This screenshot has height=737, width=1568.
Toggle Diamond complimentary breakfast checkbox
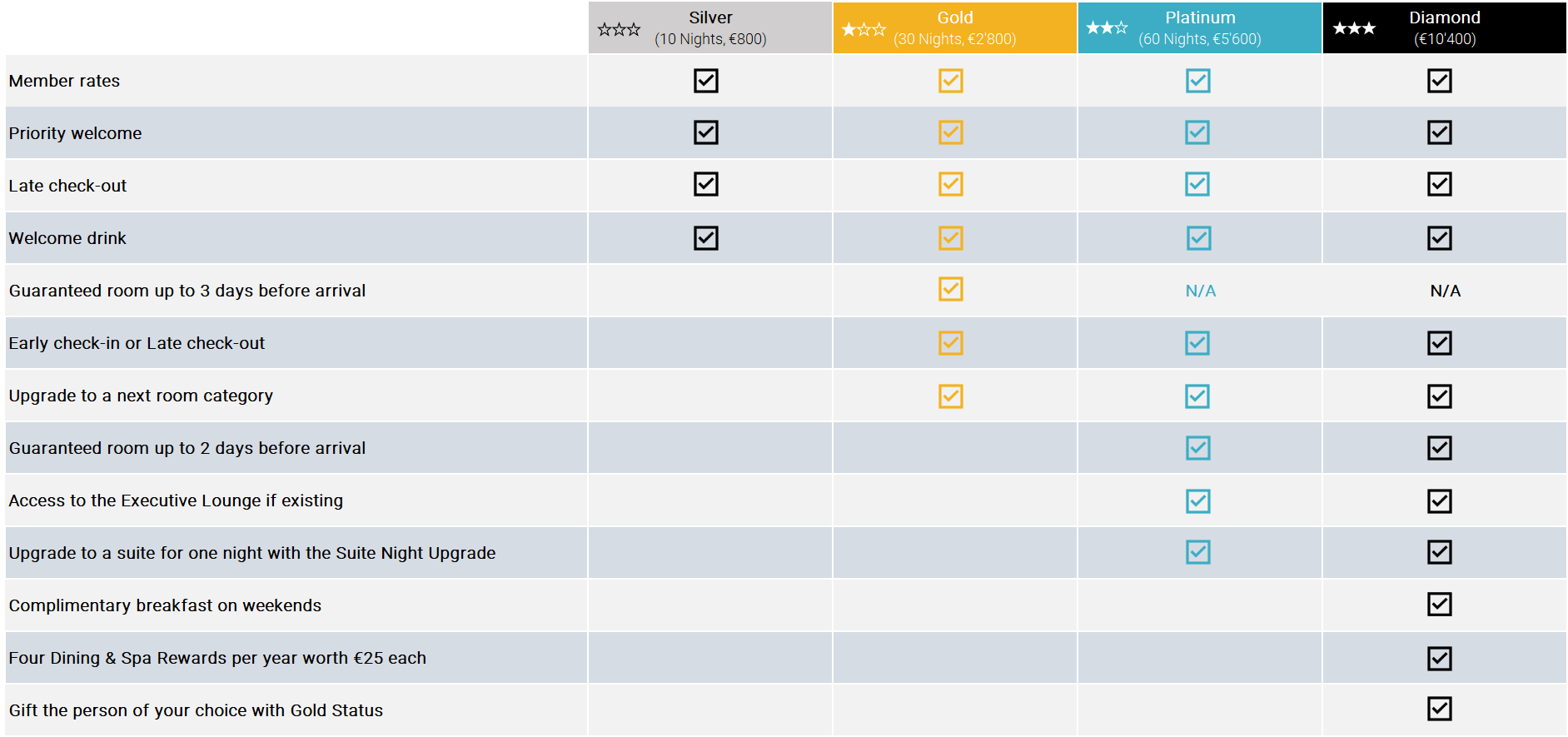(x=1440, y=604)
